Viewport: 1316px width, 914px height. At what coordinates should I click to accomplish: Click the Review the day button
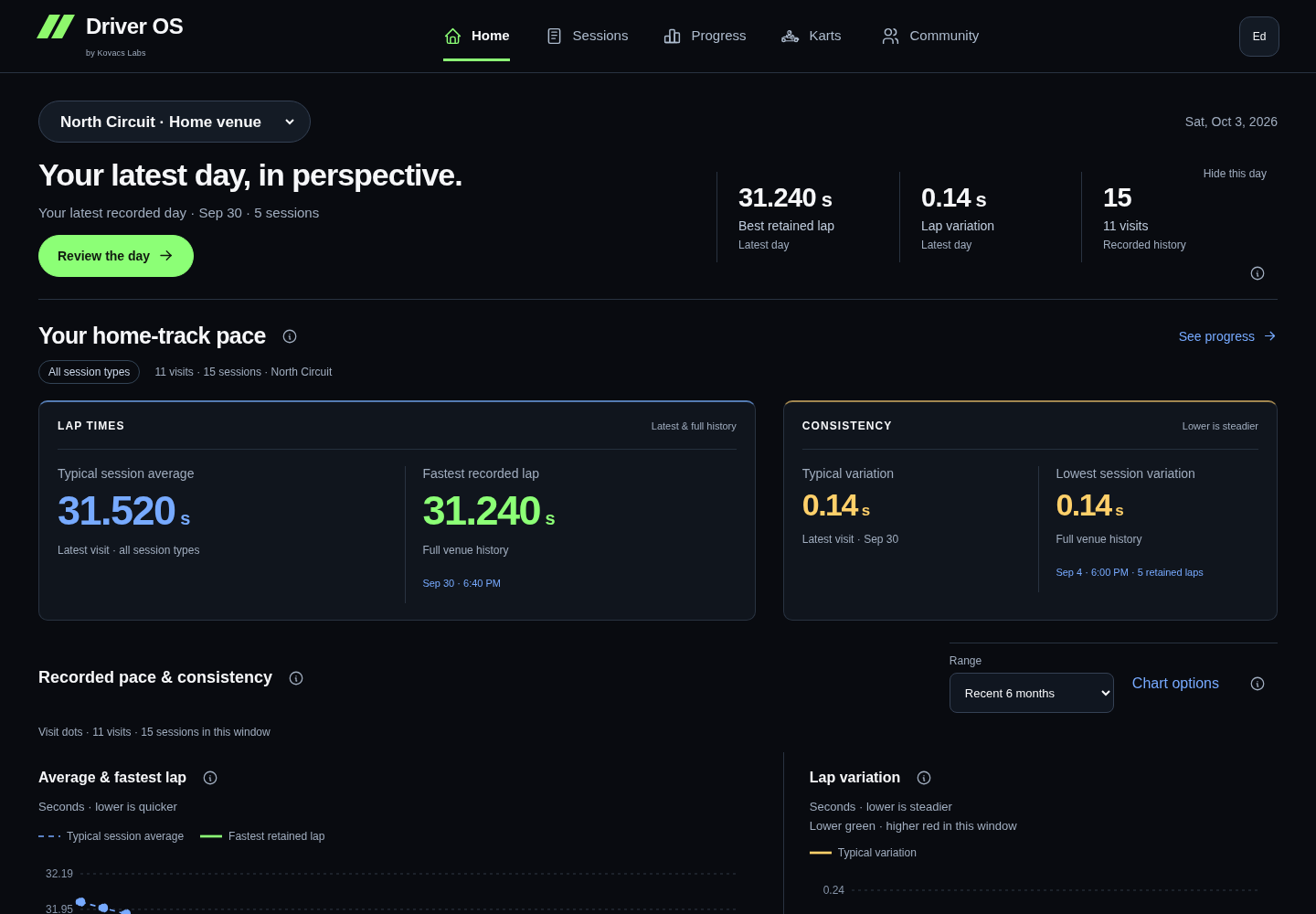tap(116, 256)
